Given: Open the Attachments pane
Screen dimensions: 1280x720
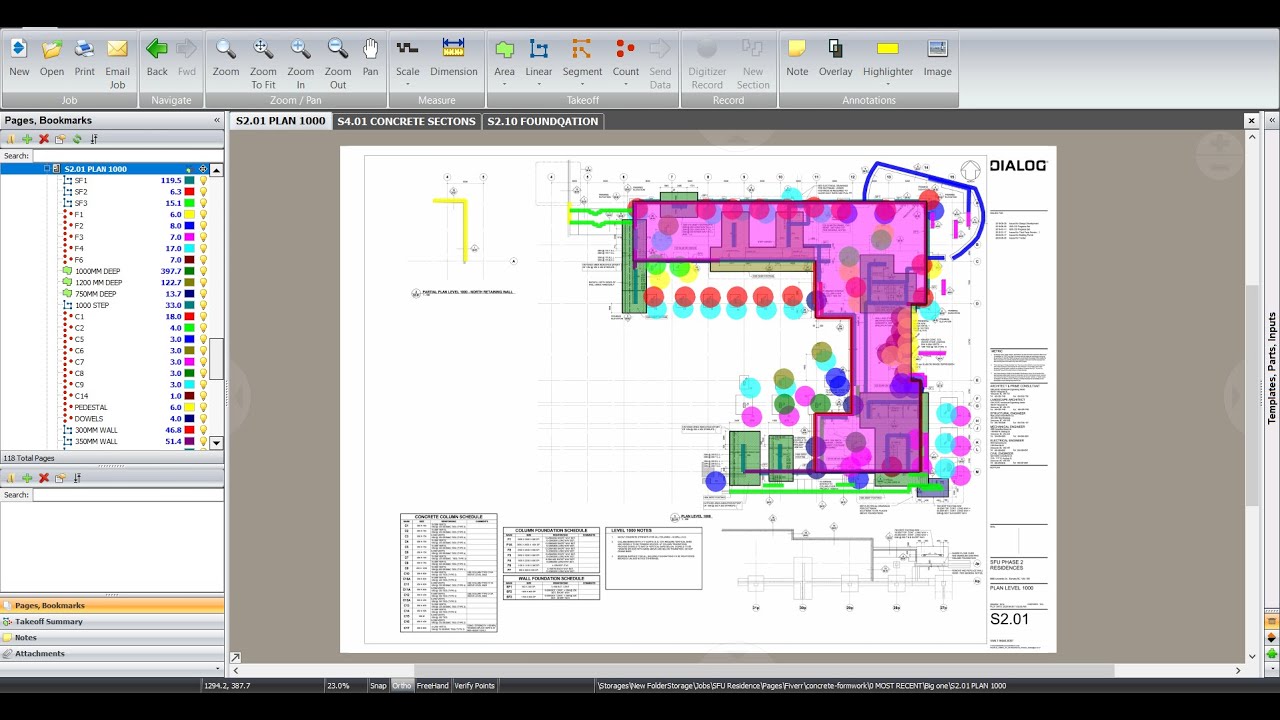Looking at the screenshot, I should point(112,653).
